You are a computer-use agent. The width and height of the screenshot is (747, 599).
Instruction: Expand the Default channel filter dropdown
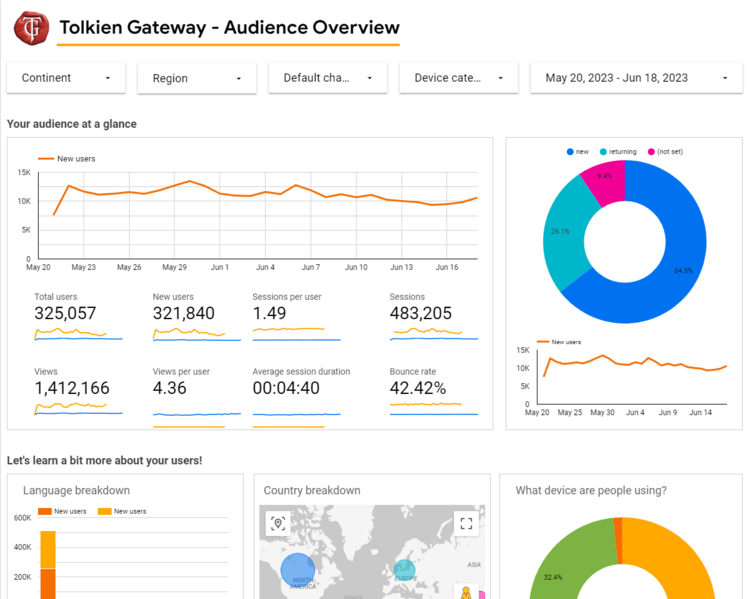328,78
